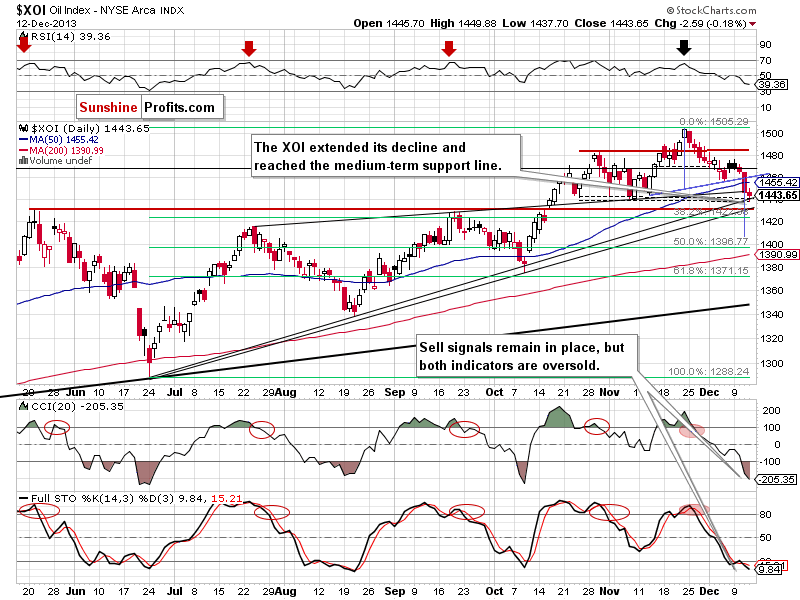
Task: Click the 80 level on the stochastic axis
Action: click(765, 515)
